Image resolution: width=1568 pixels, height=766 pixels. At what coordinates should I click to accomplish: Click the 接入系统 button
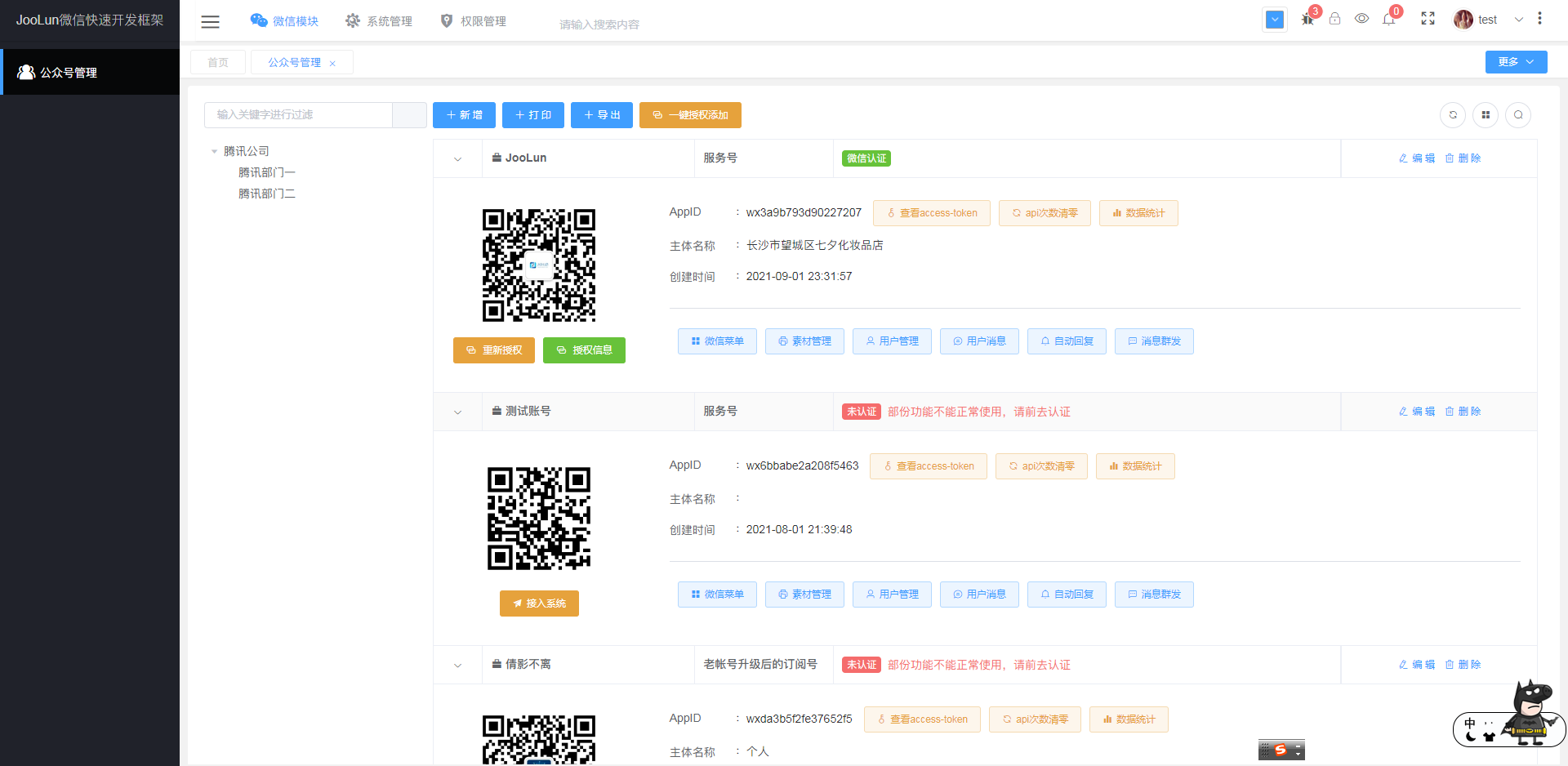(x=539, y=603)
